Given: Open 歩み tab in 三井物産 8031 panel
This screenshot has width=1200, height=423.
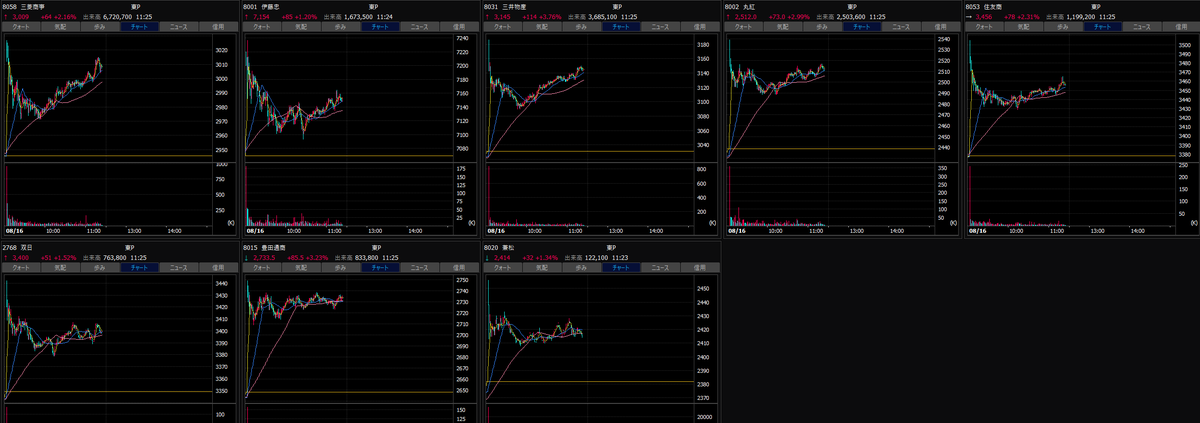Looking at the screenshot, I should 581,27.
